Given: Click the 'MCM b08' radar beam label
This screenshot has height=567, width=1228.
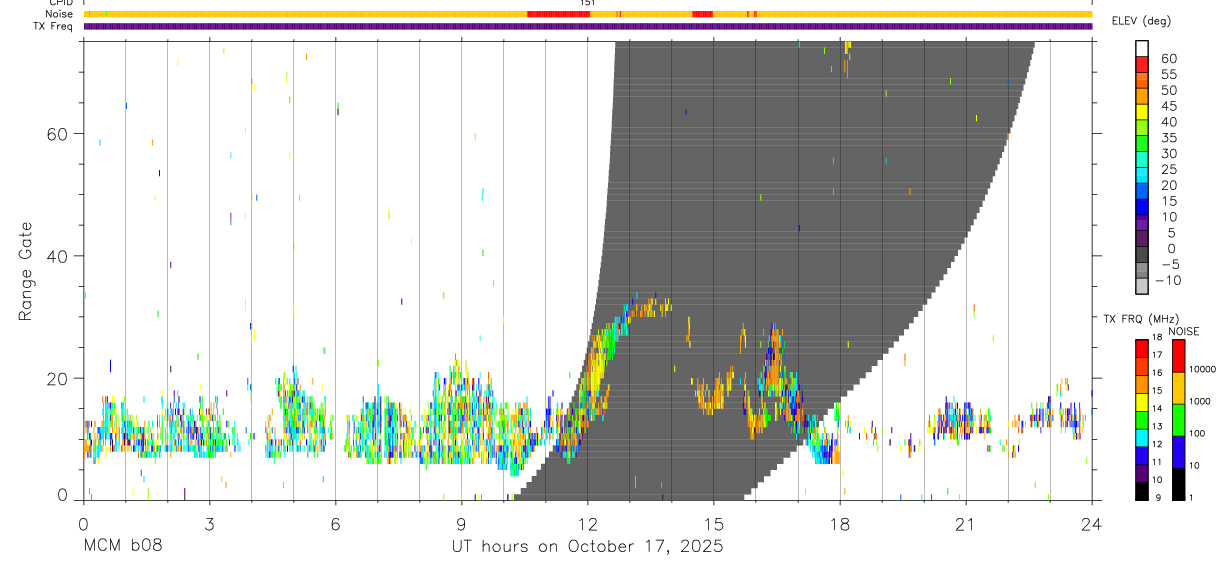Looking at the screenshot, I should (122, 546).
